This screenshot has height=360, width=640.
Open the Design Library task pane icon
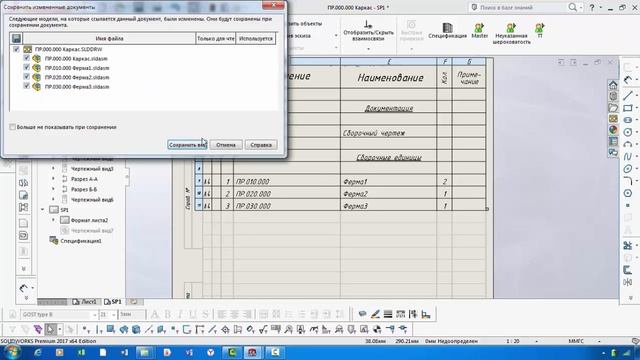[613, 96]
